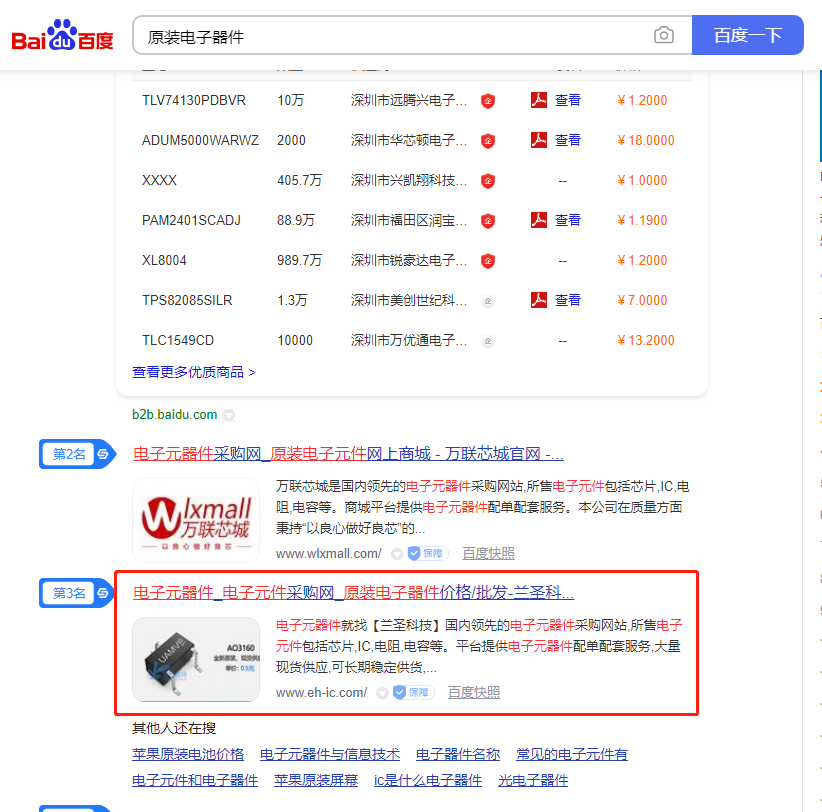The width and height of the screenshot is (822, 812).
Task: Click price ¥13.2000
Action: pyautogui.click(x=645, y=341)
